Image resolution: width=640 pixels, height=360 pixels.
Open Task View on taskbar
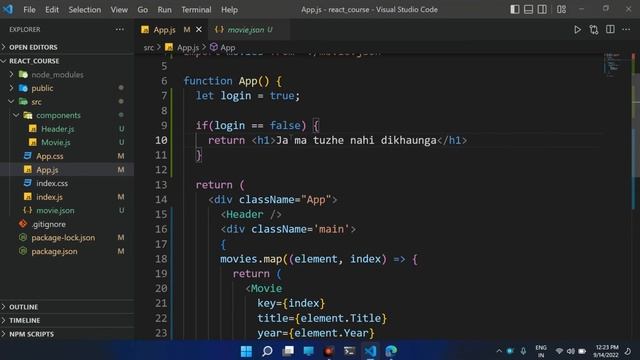point(288,351)
